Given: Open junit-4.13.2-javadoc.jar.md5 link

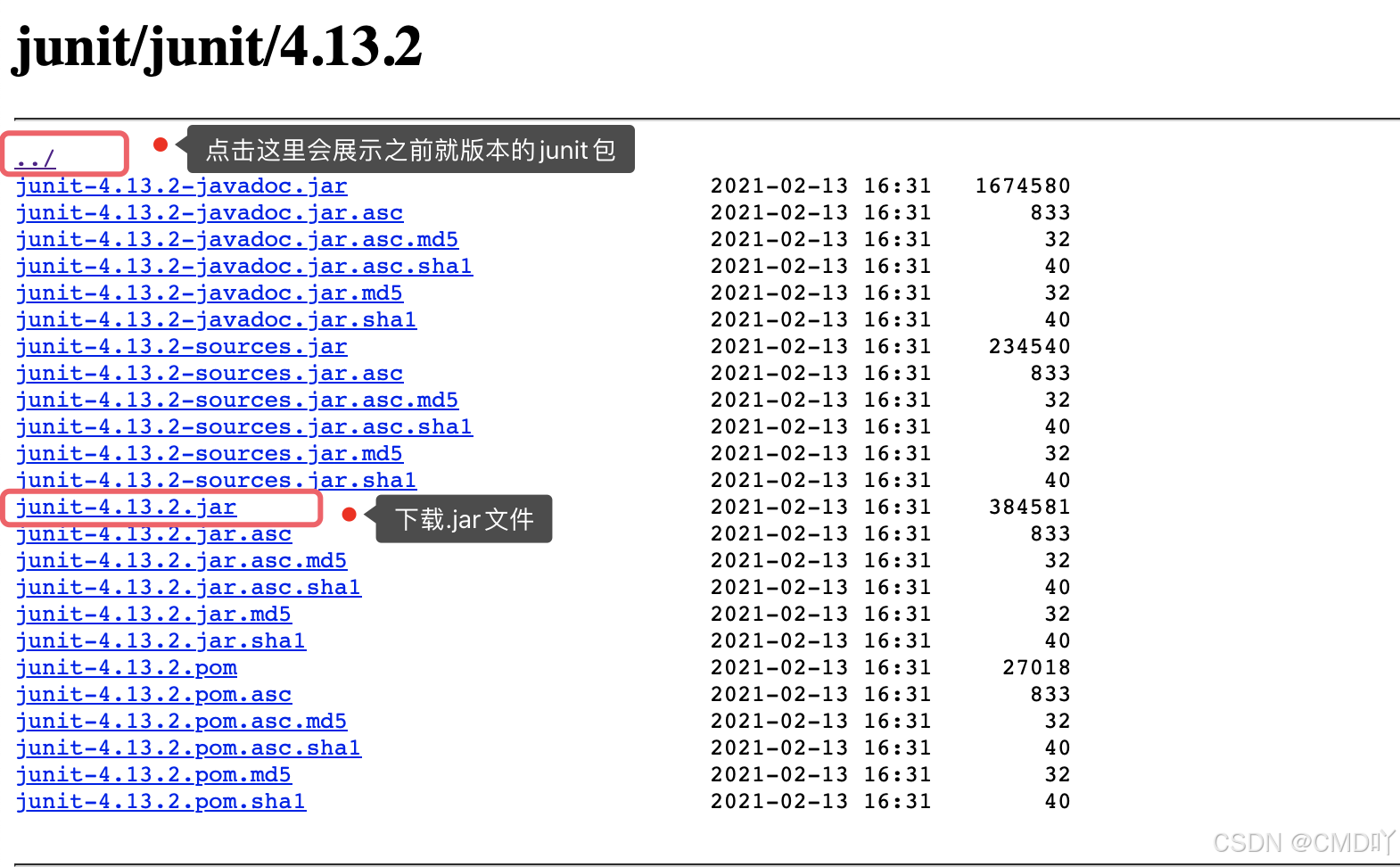Looking at the screenshot, I should coord(210,293).
